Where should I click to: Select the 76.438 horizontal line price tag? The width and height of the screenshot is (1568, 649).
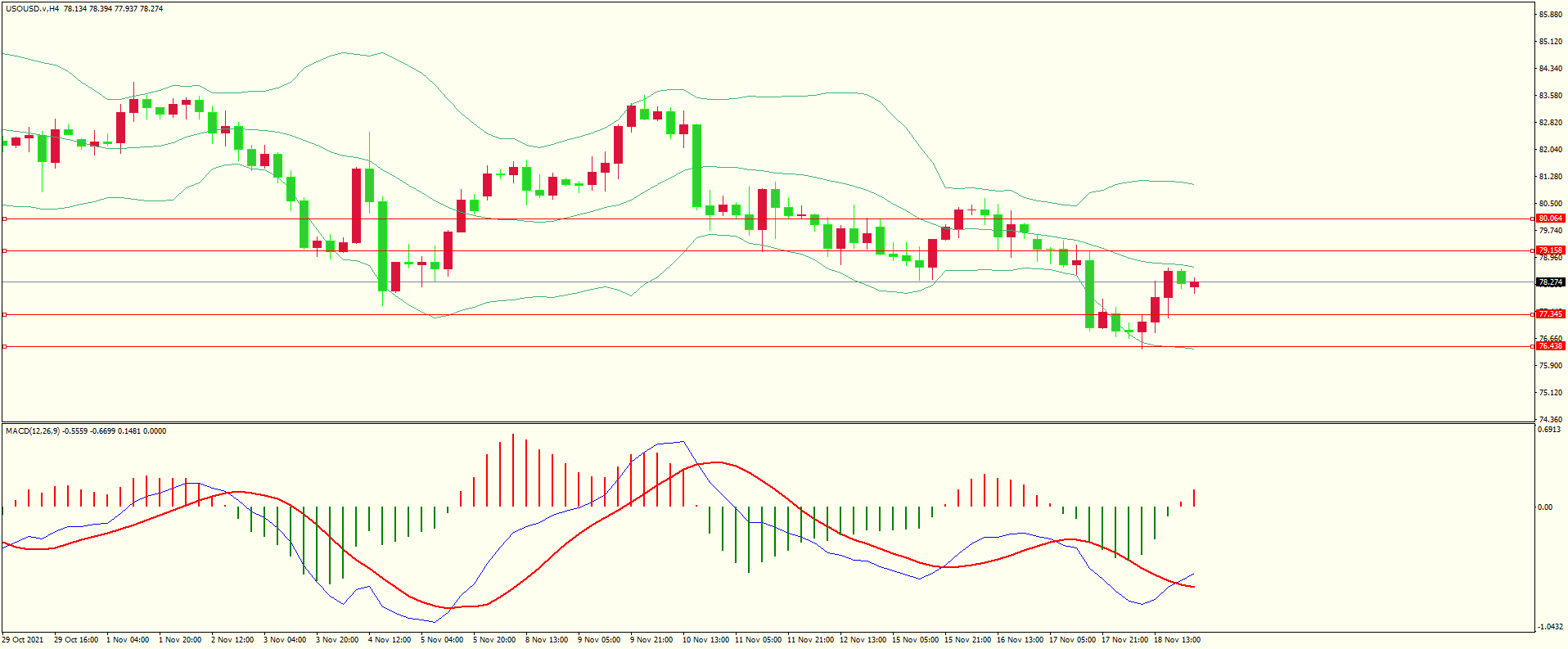click(x=1550, y=346)
